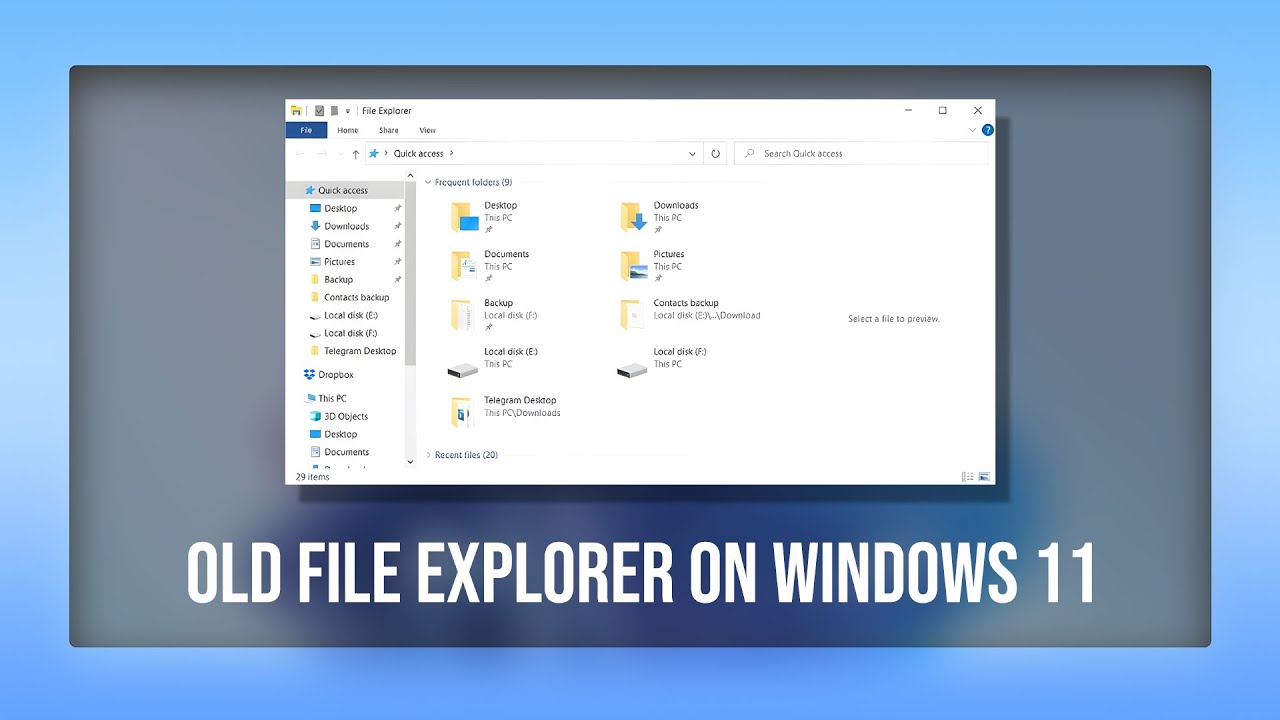
Task: Click the Refresh button
Action: click(x=716, y=154)
